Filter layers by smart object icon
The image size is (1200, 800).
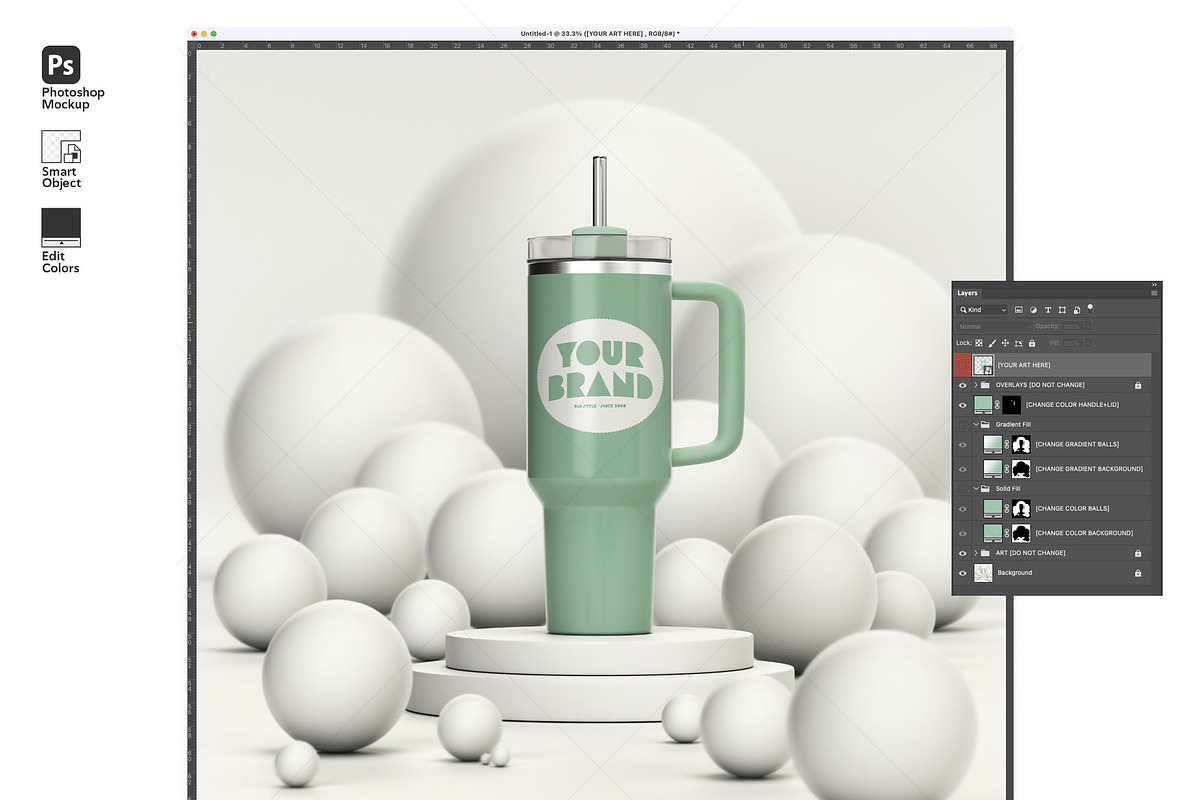[x=1075, y=310]
